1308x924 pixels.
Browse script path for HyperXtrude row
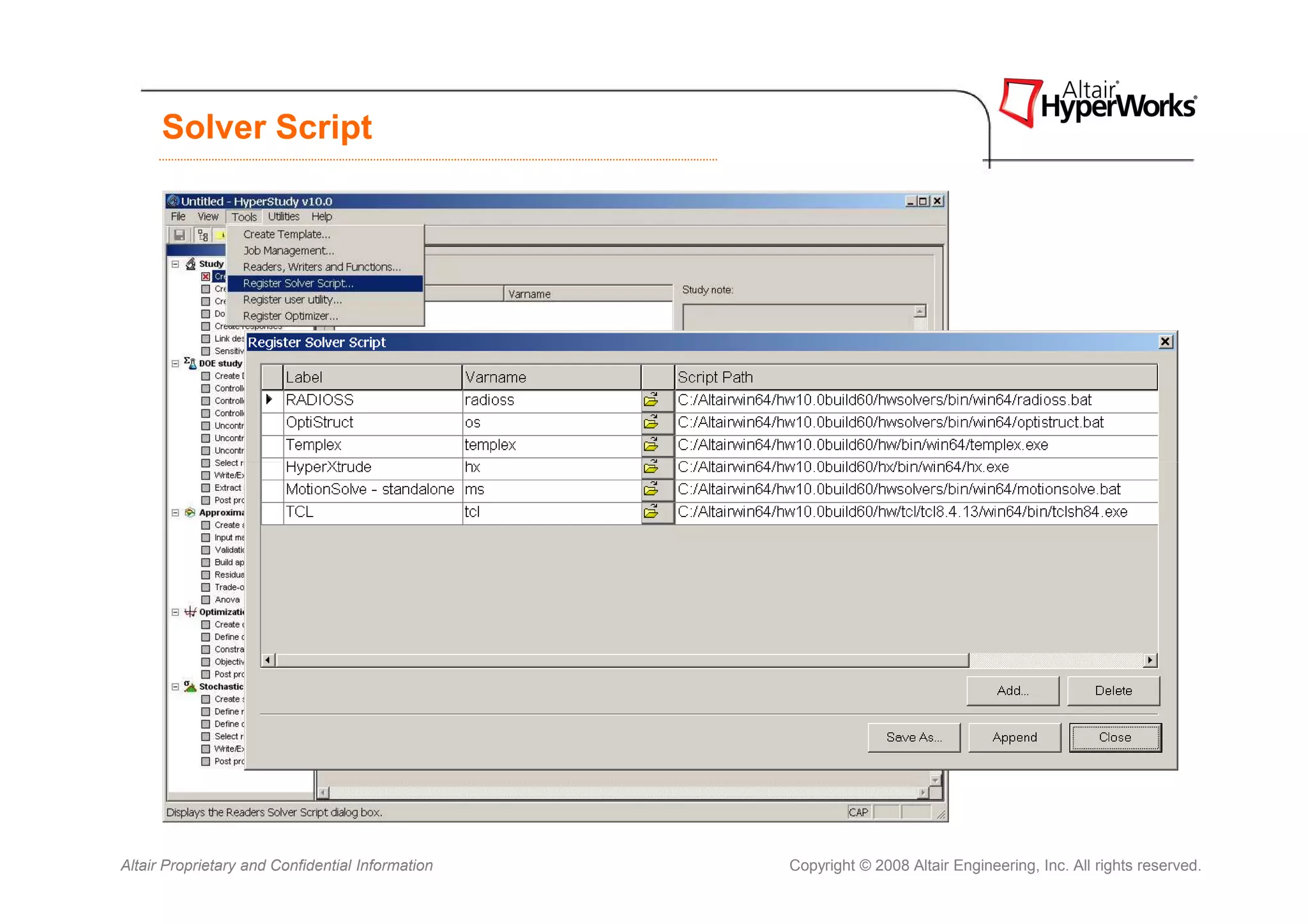(x=657, y=467)
